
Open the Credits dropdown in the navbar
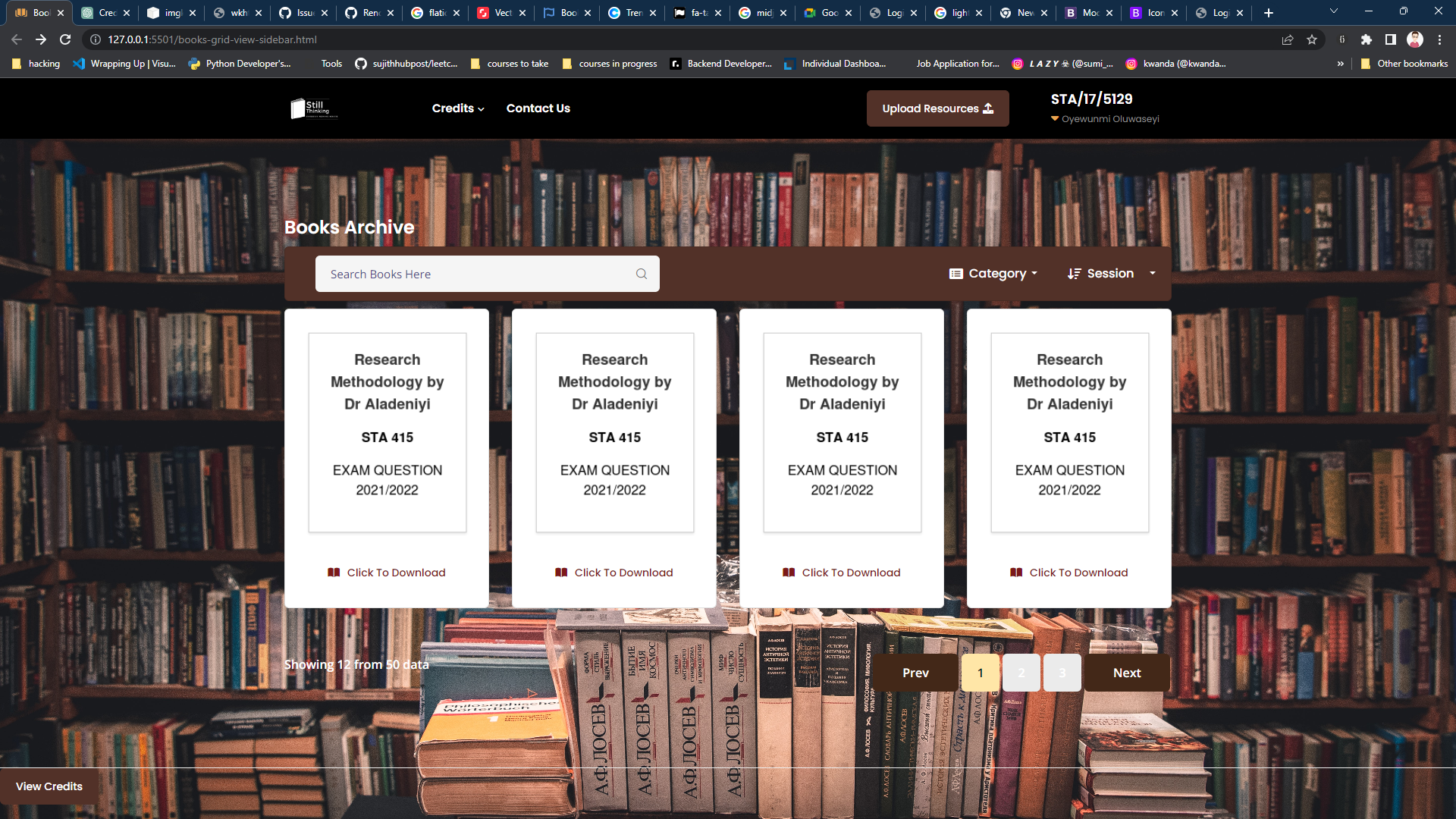click(x=457, y=108)
